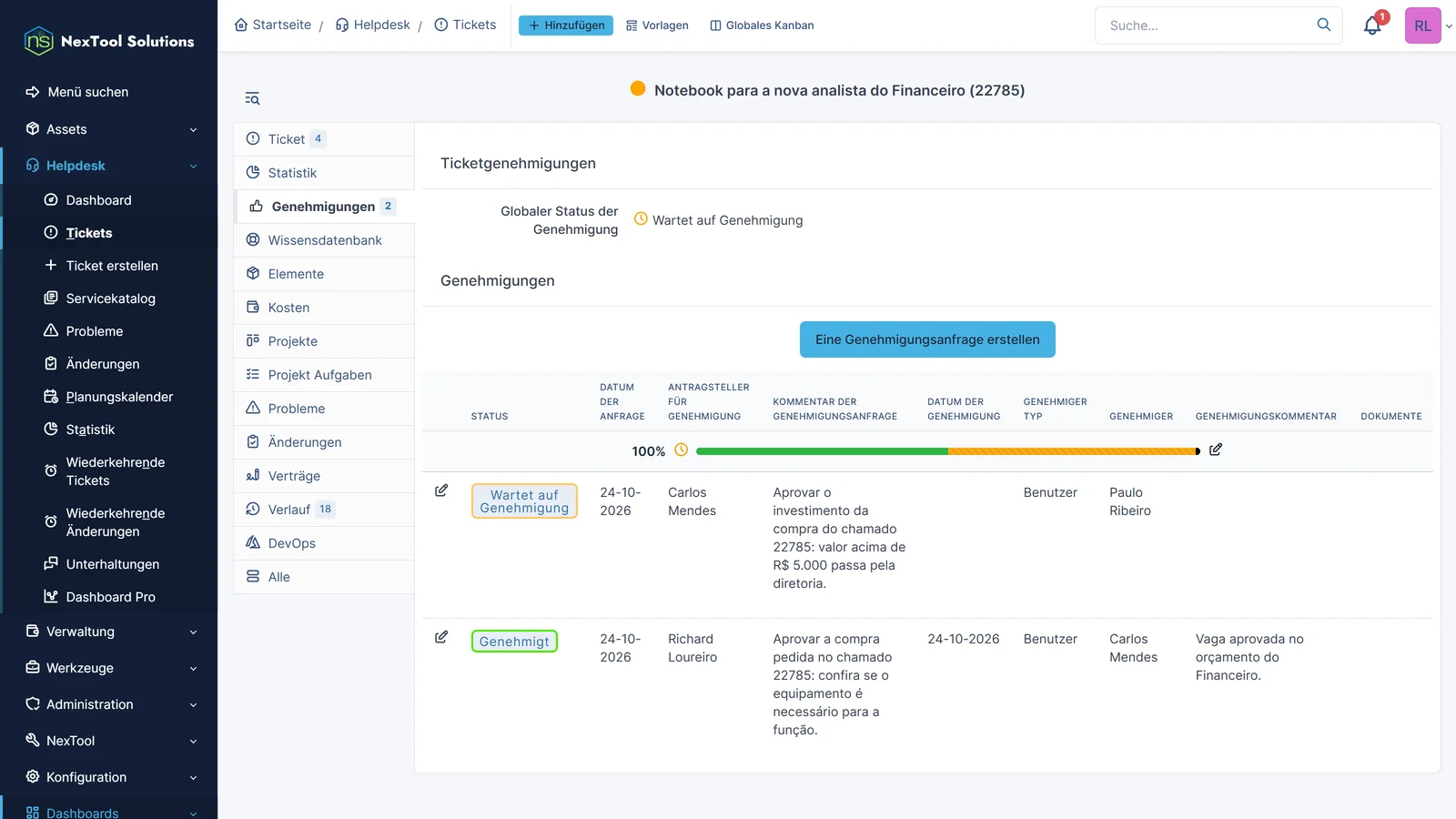Click the clock icon beside 100%
This screenshot has height=819, width=1456.
pyautogui.click(x=681, y=450)
